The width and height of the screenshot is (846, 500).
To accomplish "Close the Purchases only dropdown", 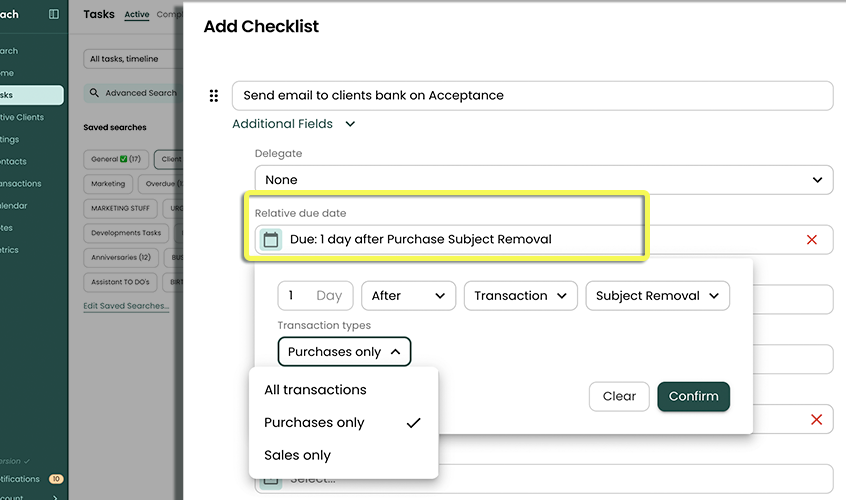I will 344,352.
